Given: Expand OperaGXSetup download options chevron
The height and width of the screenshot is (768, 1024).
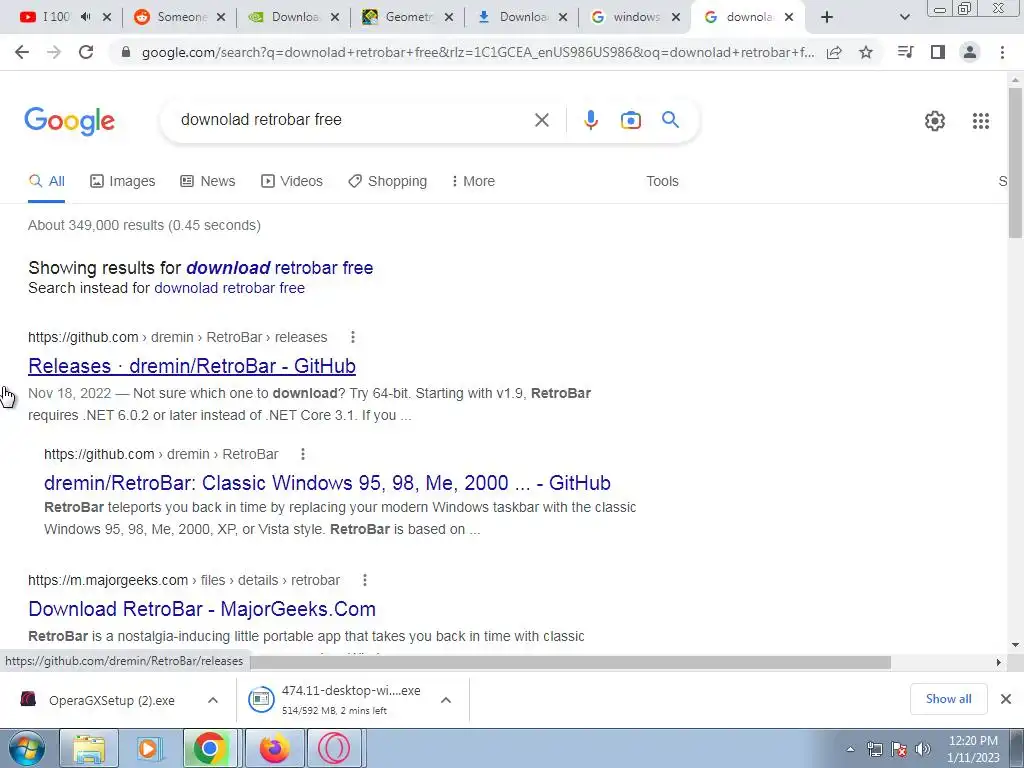Looking at the screenshot, I should [213, 700].
